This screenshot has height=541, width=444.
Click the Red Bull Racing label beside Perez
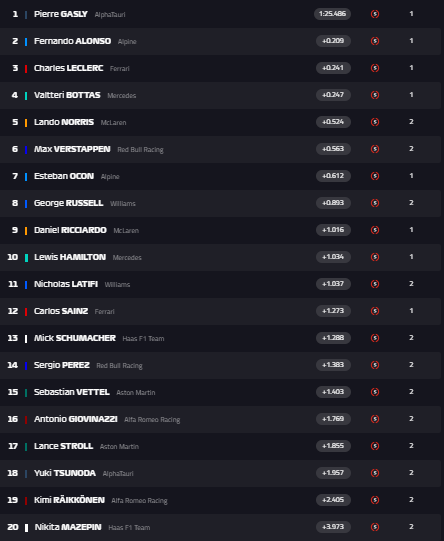(x=119, y=365)
